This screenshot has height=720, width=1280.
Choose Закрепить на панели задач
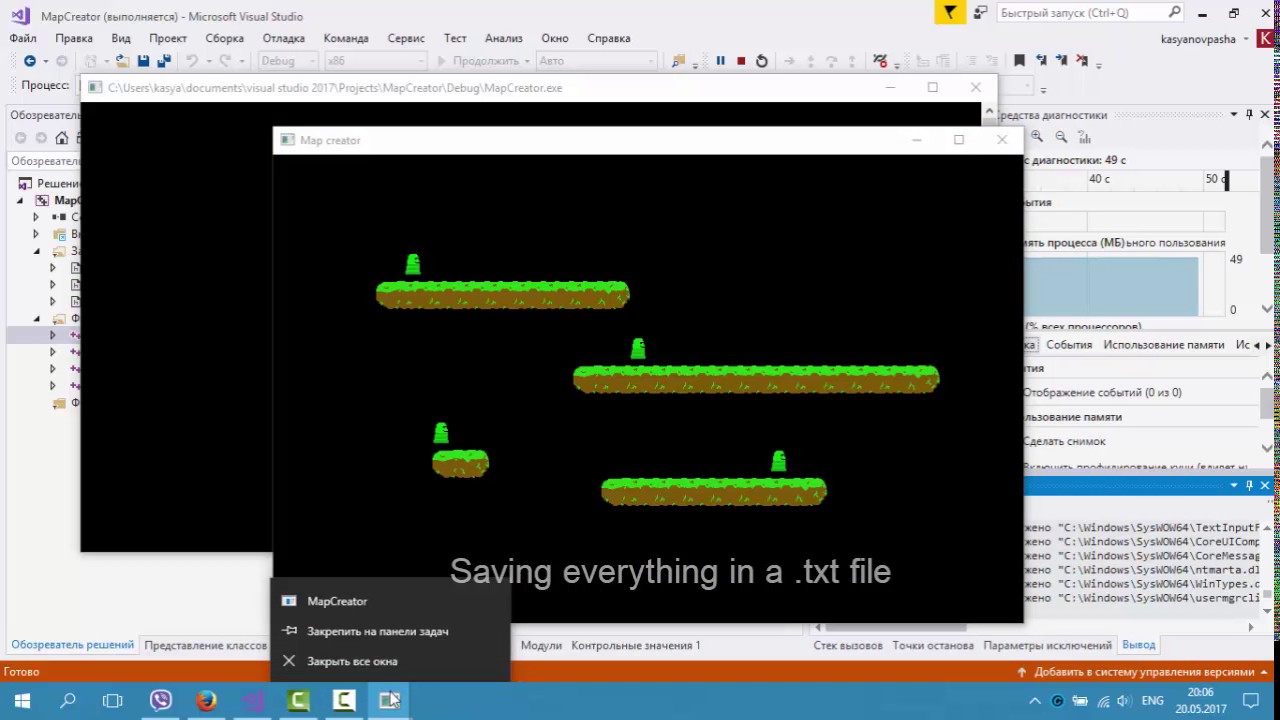[391, 631]
